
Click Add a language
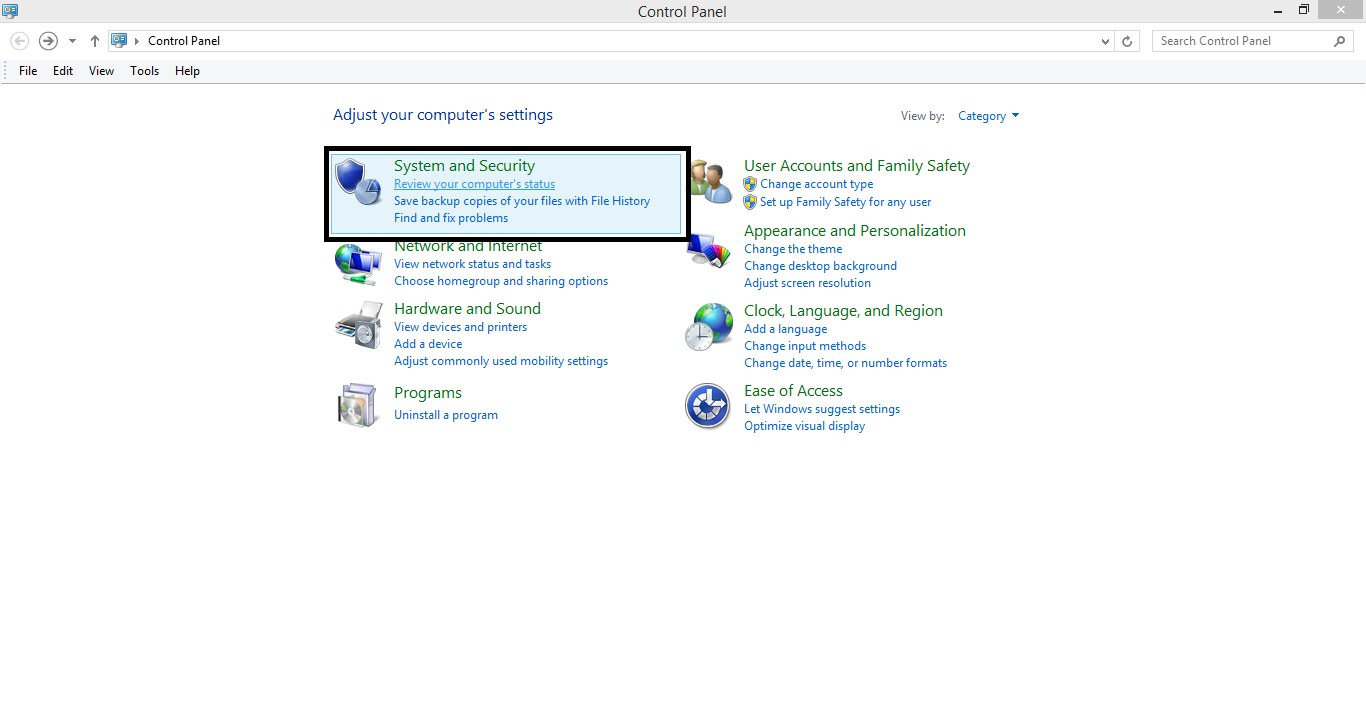pos(786,329)
